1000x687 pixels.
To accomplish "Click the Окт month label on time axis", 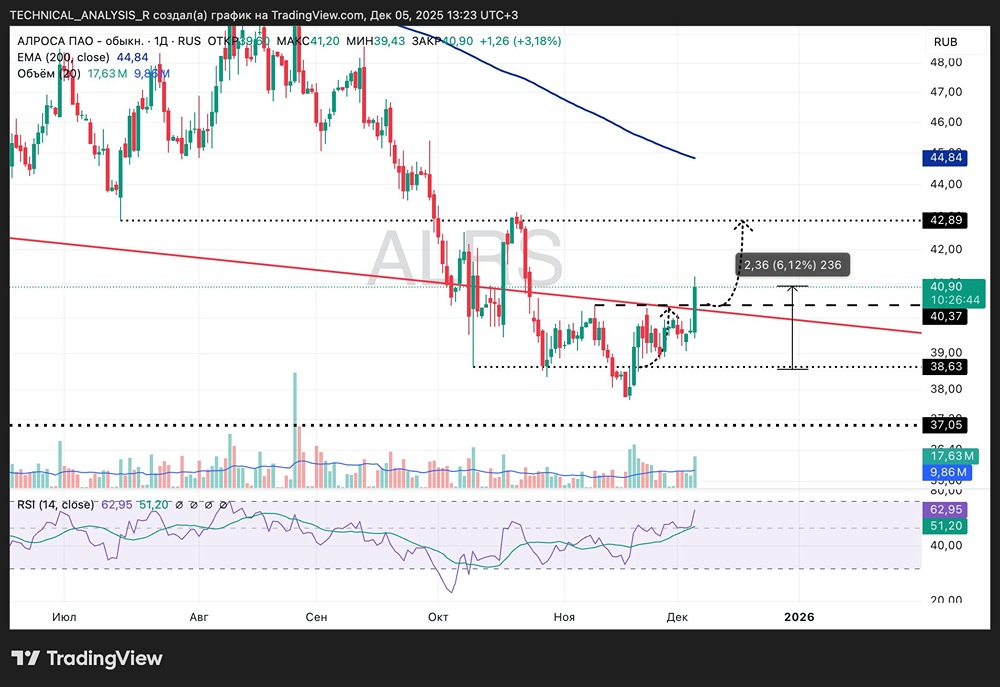I will click(438, 617).
